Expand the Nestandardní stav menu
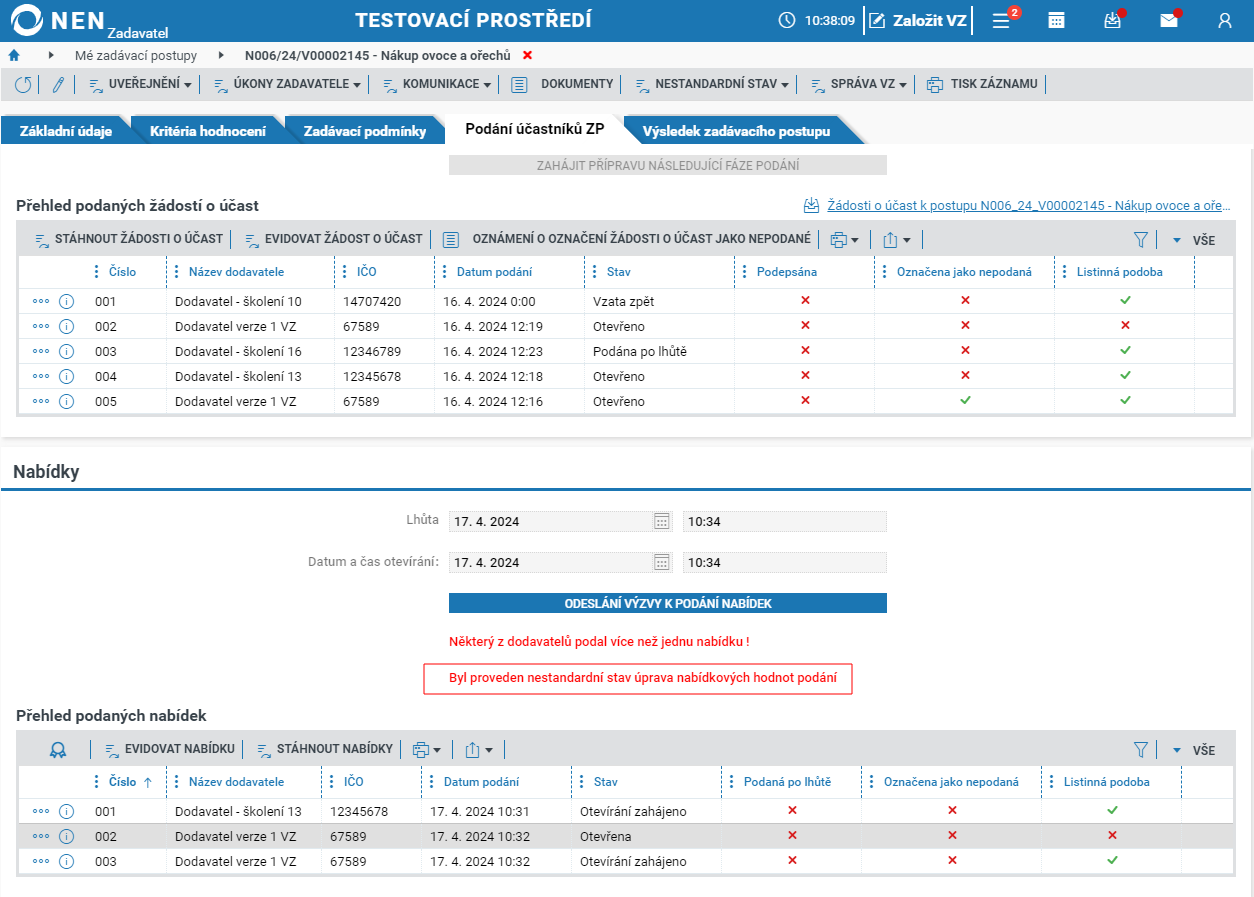 coord(712,85)
